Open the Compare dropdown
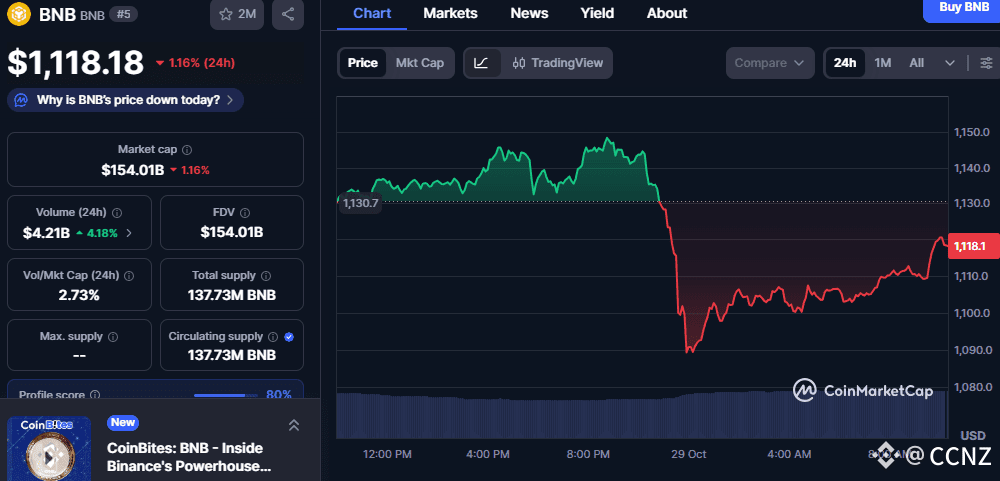 click(x=769, y=63)
